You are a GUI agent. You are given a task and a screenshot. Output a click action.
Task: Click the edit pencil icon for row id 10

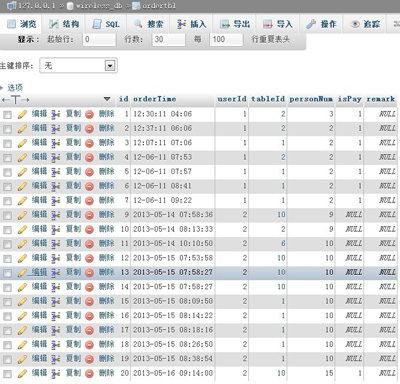(x=22, y=230)
